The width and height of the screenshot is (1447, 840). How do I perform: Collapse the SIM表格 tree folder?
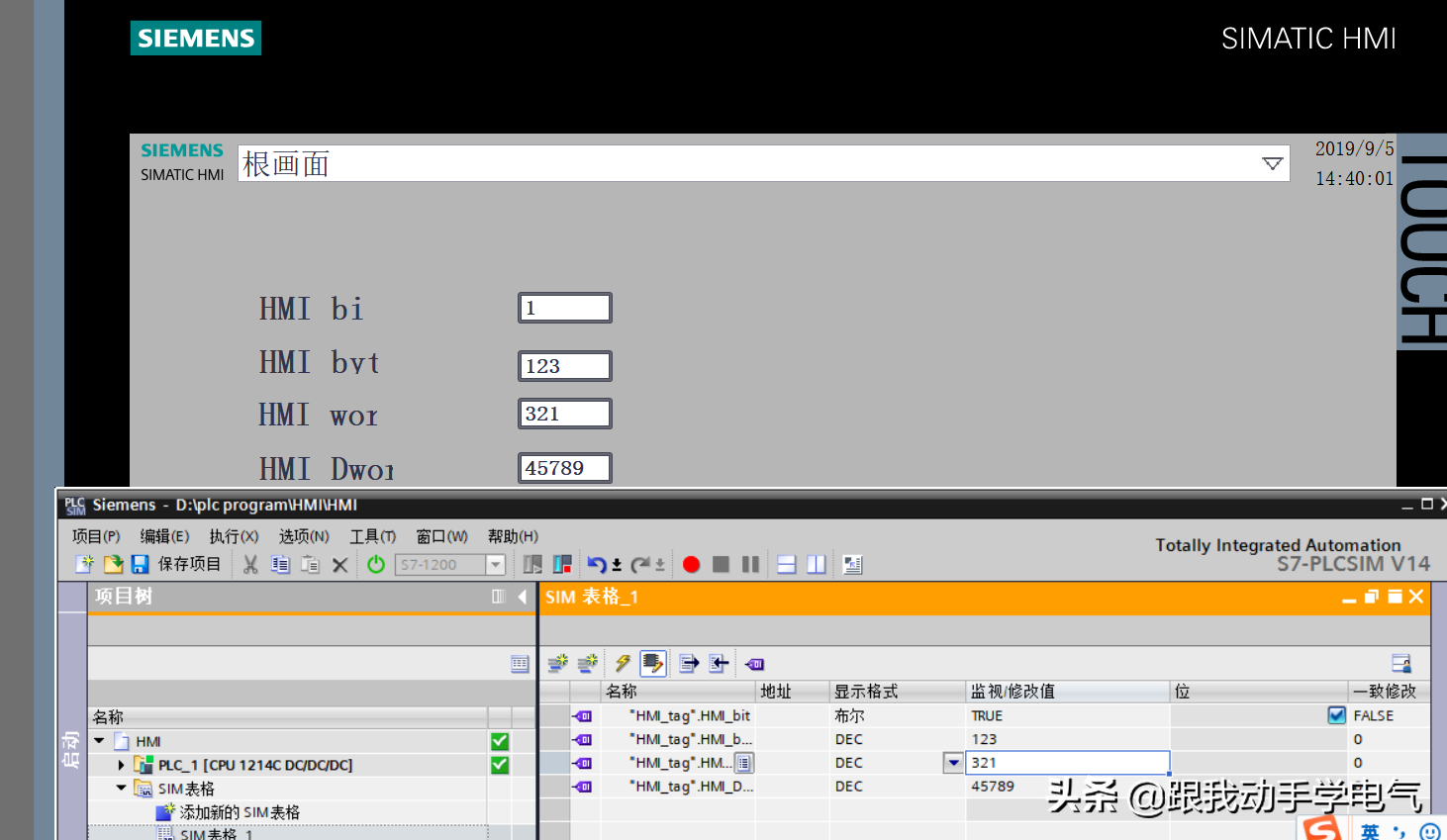tap(121, 789)
